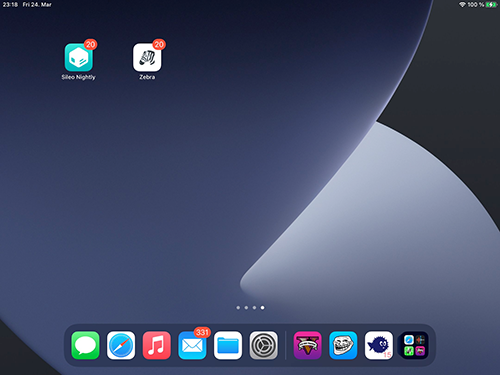Tap the highlighted fourth page dot
The image size is (500, 375).
tap(263, 308)
